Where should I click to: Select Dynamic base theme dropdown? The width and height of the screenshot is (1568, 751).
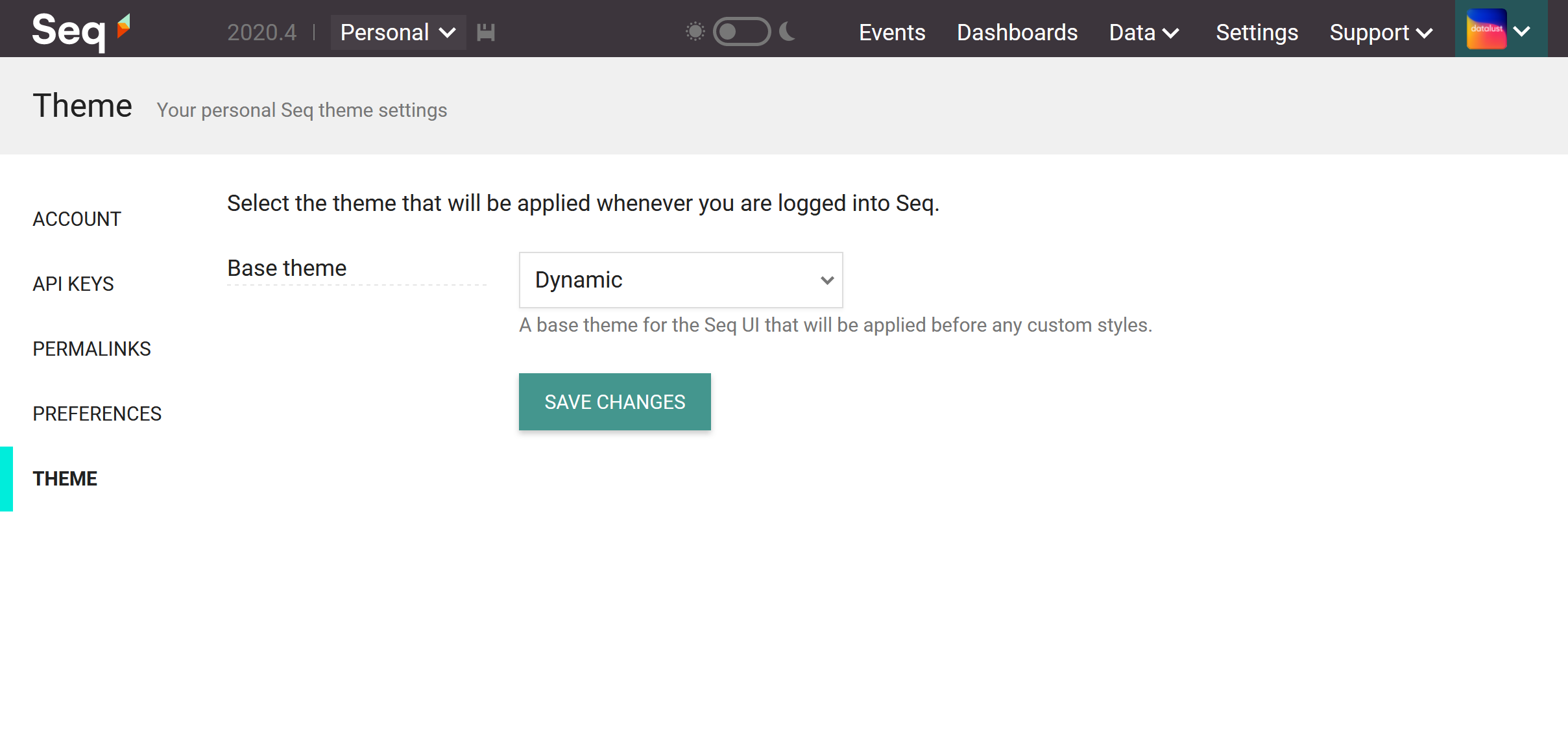point(681,280)
